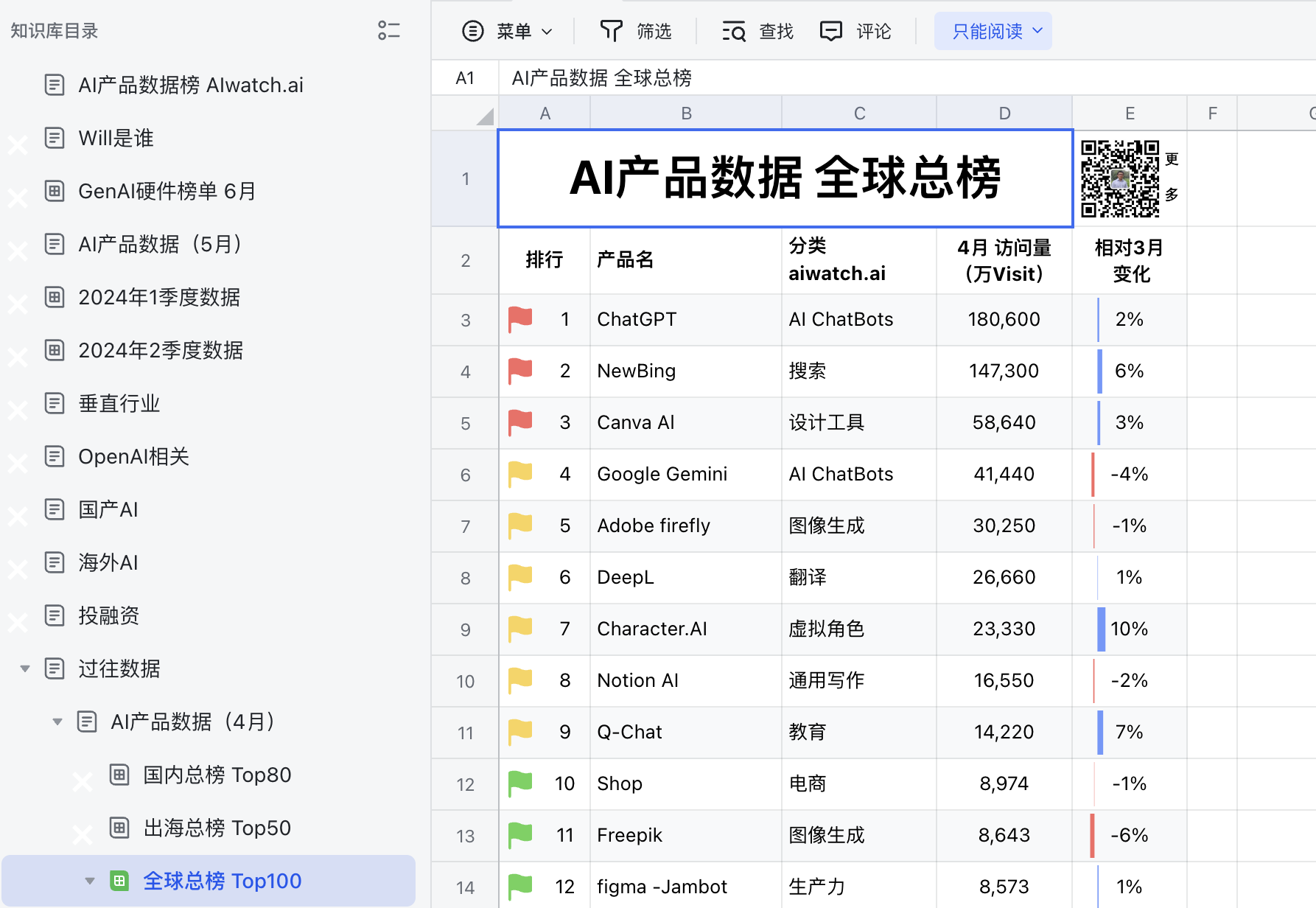The image size is (1316, 908).
Task: Click the A1 cell reference box
Action: click(x=465, y=78)
